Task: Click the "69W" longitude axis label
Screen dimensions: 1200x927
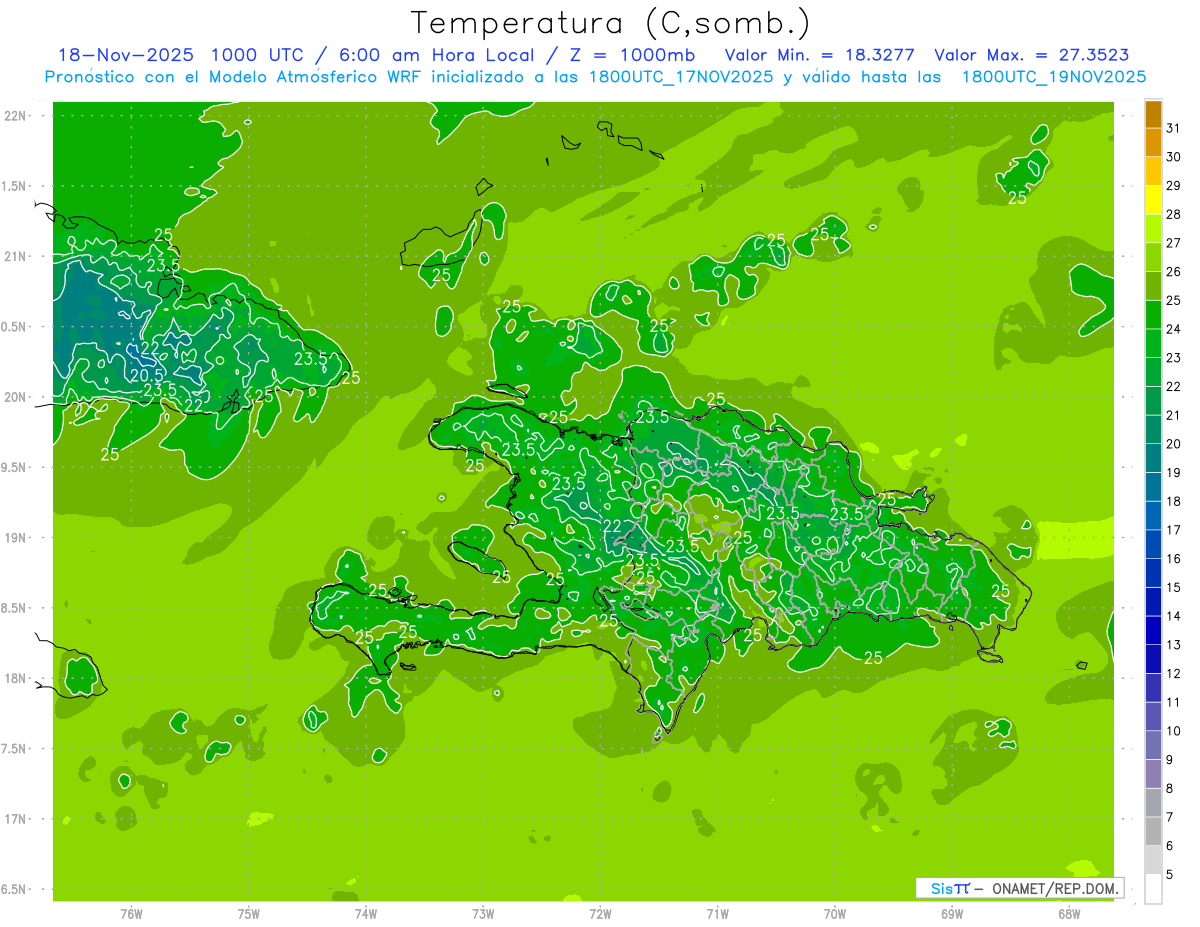Action: 951,913
